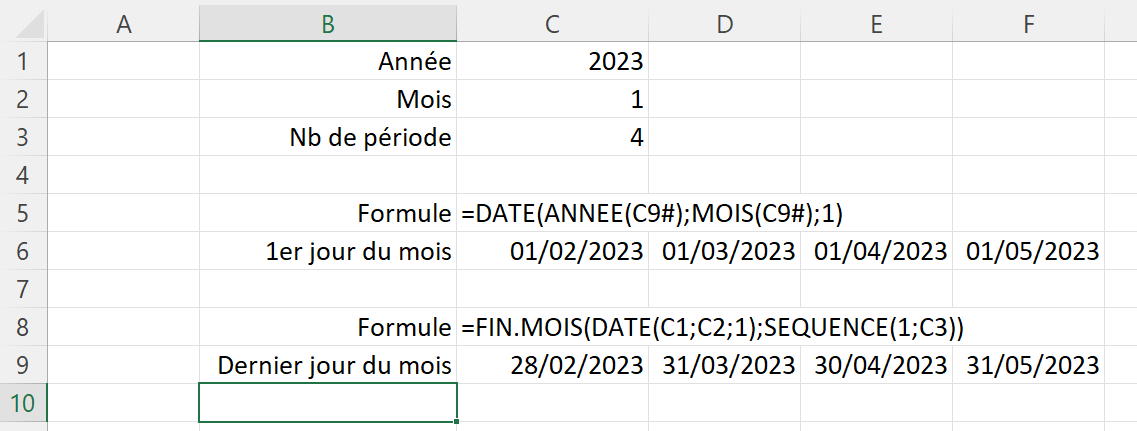Select the Nb de période label cell
Viewport: 1137px width, 431px height.
328,137
